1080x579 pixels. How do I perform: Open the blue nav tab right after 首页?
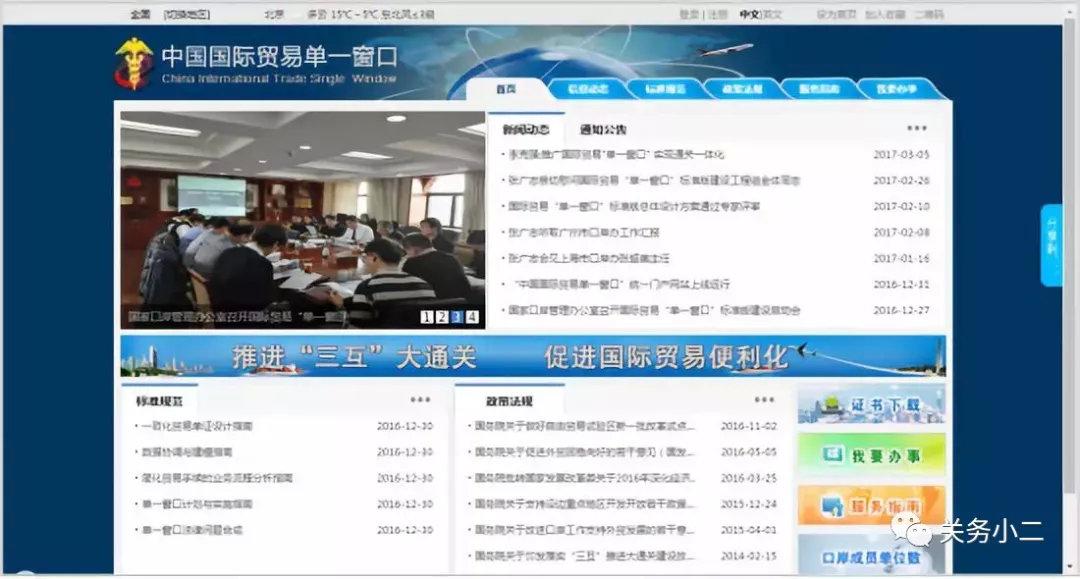[x=588, y=89]
